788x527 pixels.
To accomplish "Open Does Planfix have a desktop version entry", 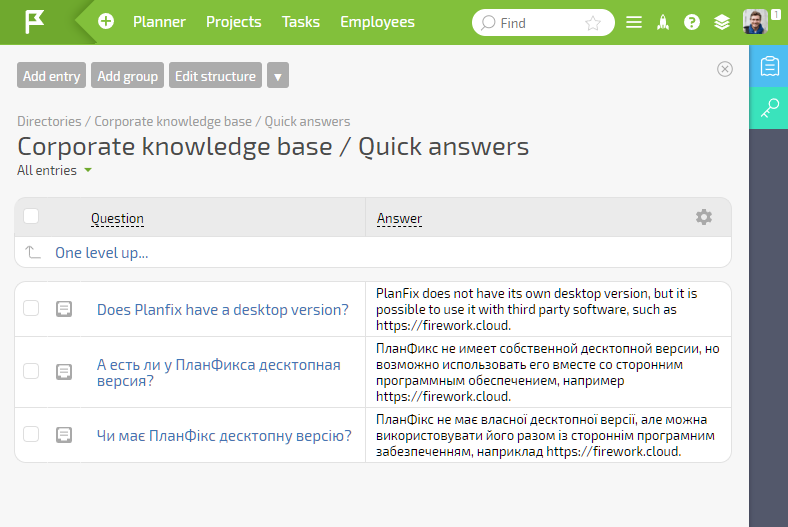I will coord(223,309).
